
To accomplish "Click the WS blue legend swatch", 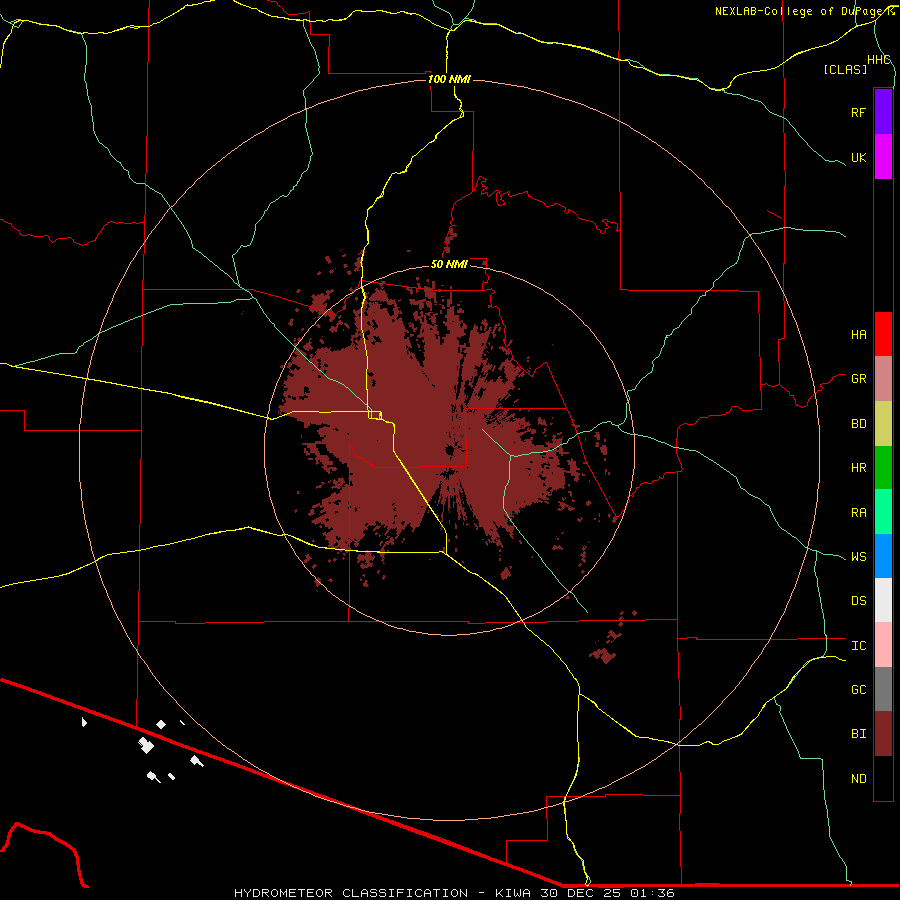I will [883, 556].
